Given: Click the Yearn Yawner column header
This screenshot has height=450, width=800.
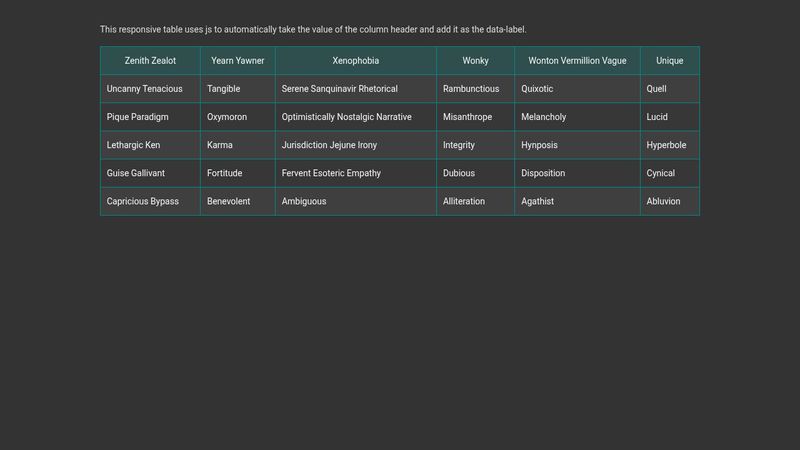Looking at the screenshot, I should (238, 61).
